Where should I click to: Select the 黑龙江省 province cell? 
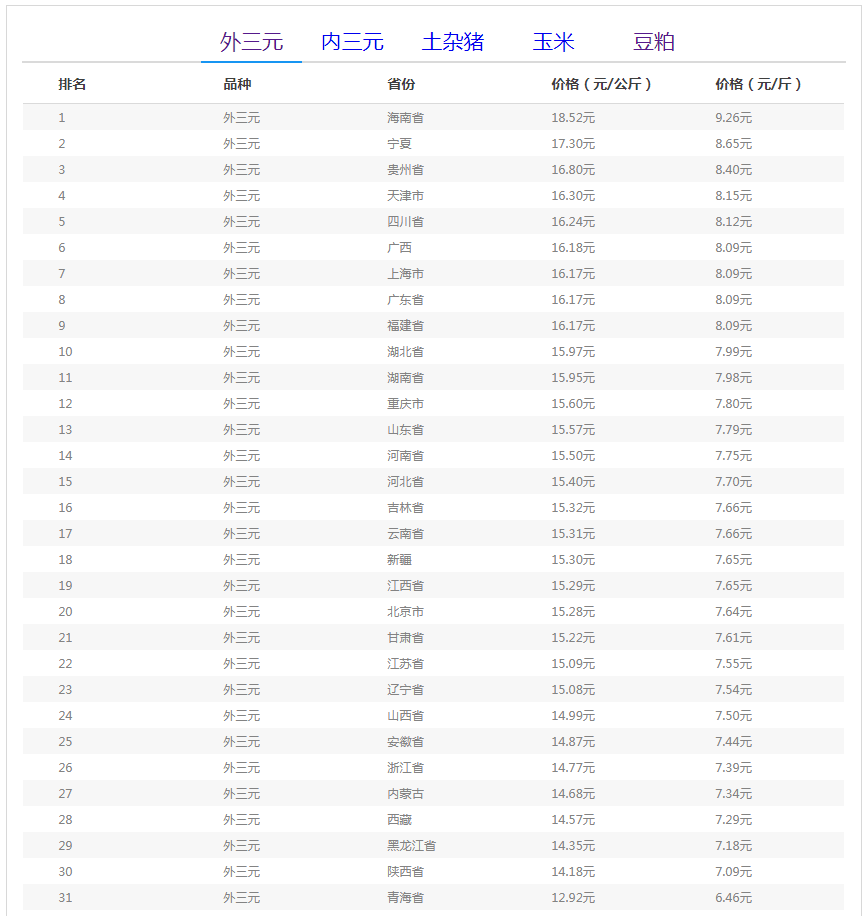pyautogui.click(x=411, y=846)
